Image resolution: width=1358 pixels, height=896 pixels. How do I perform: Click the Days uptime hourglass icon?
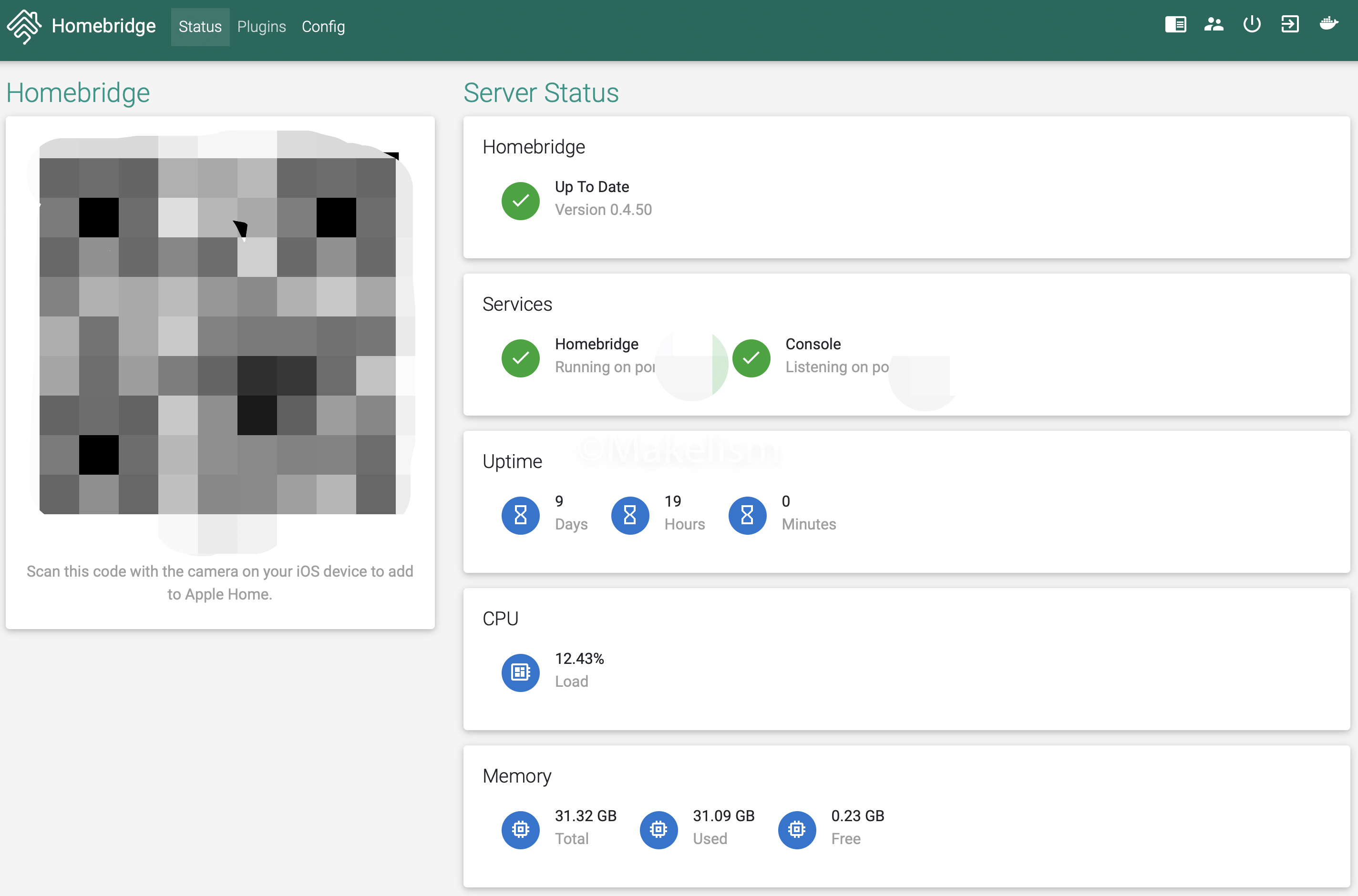[x=520, y=515]
